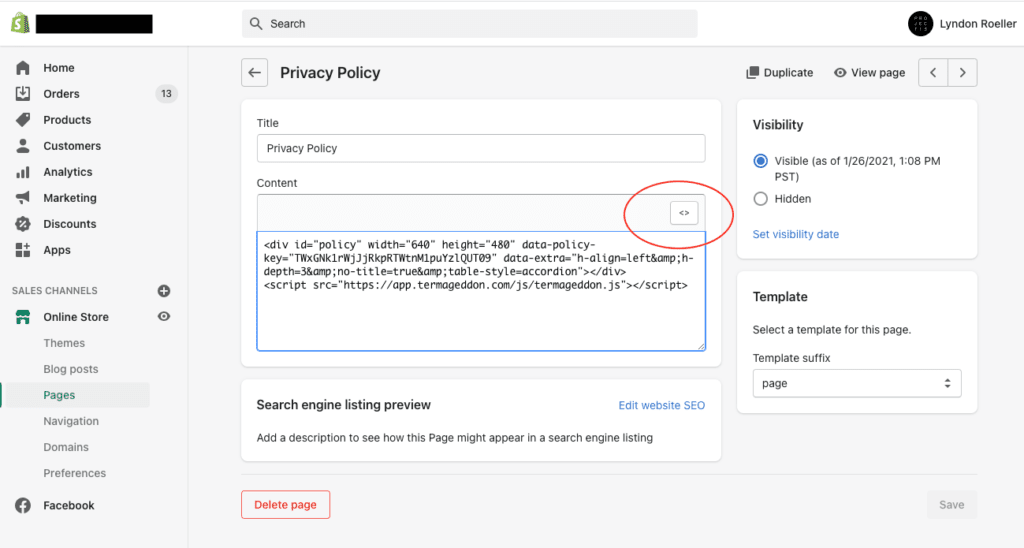Select the Visible radio option

[760, 161]
